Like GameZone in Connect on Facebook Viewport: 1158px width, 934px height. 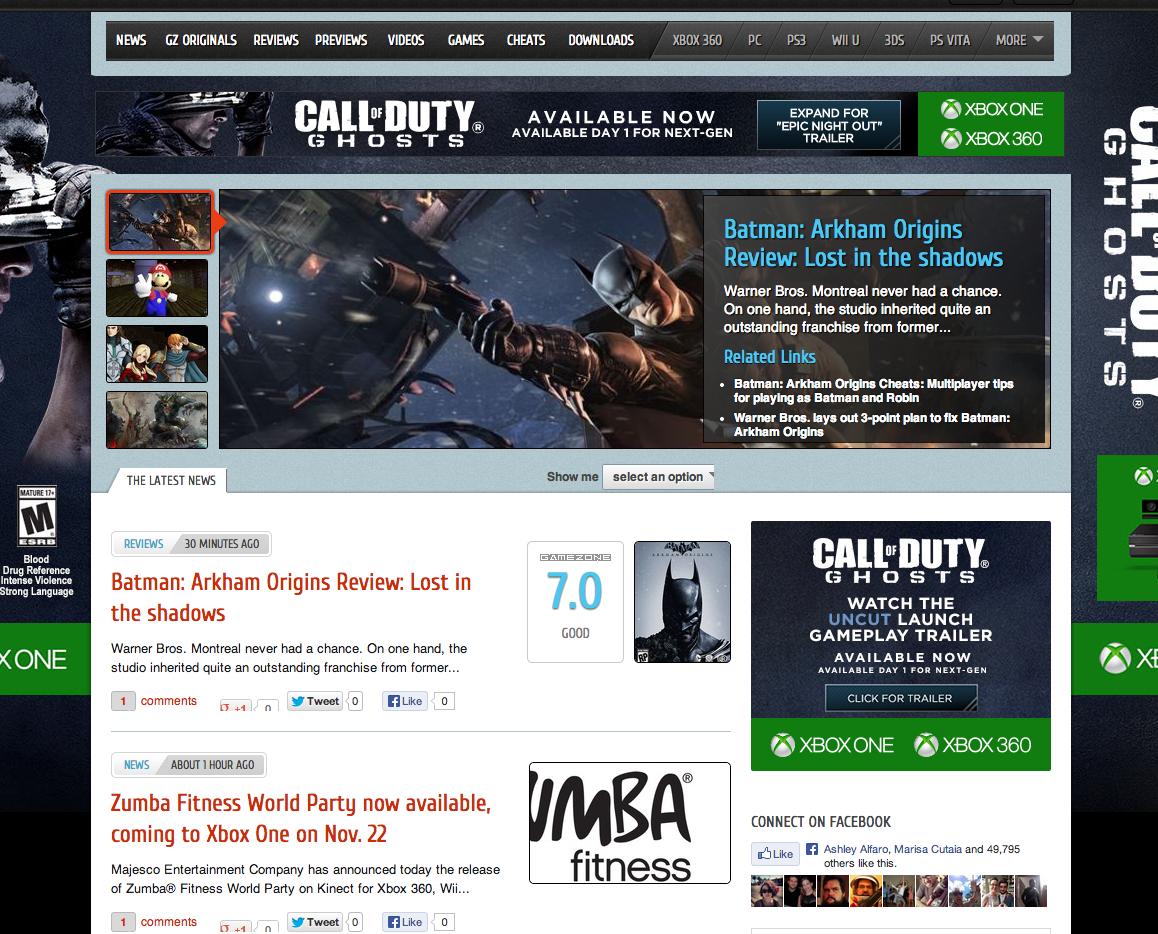point(775,854)
